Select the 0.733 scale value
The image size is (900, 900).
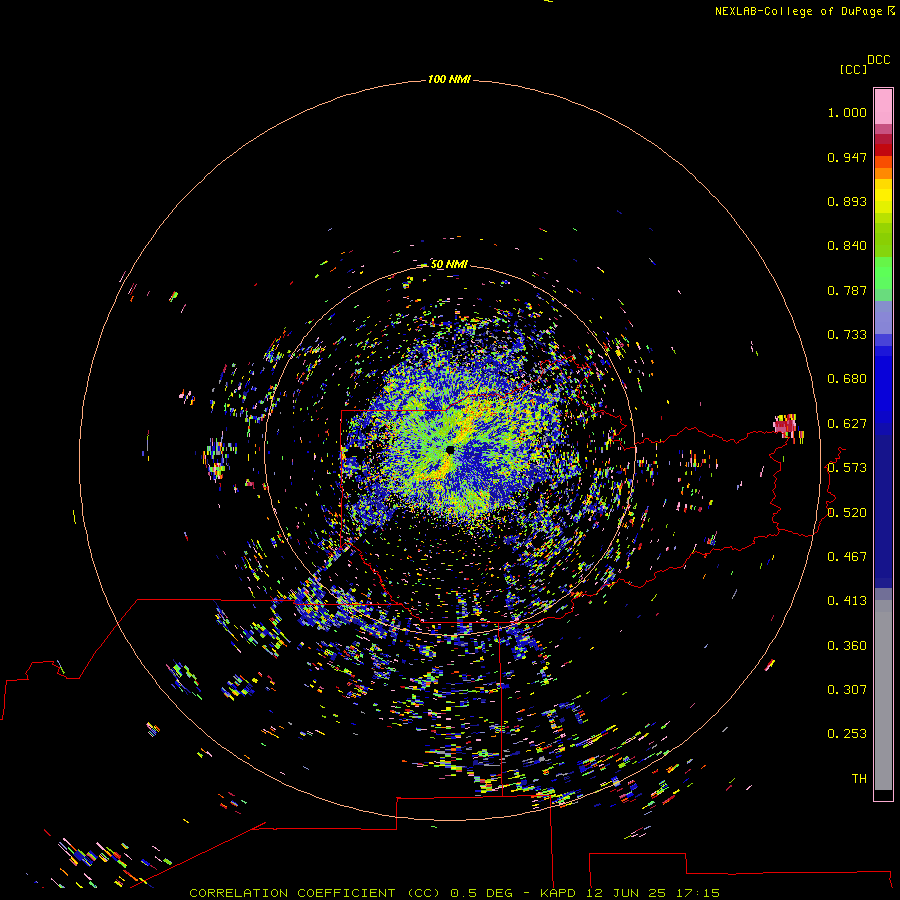coord(847,335)
